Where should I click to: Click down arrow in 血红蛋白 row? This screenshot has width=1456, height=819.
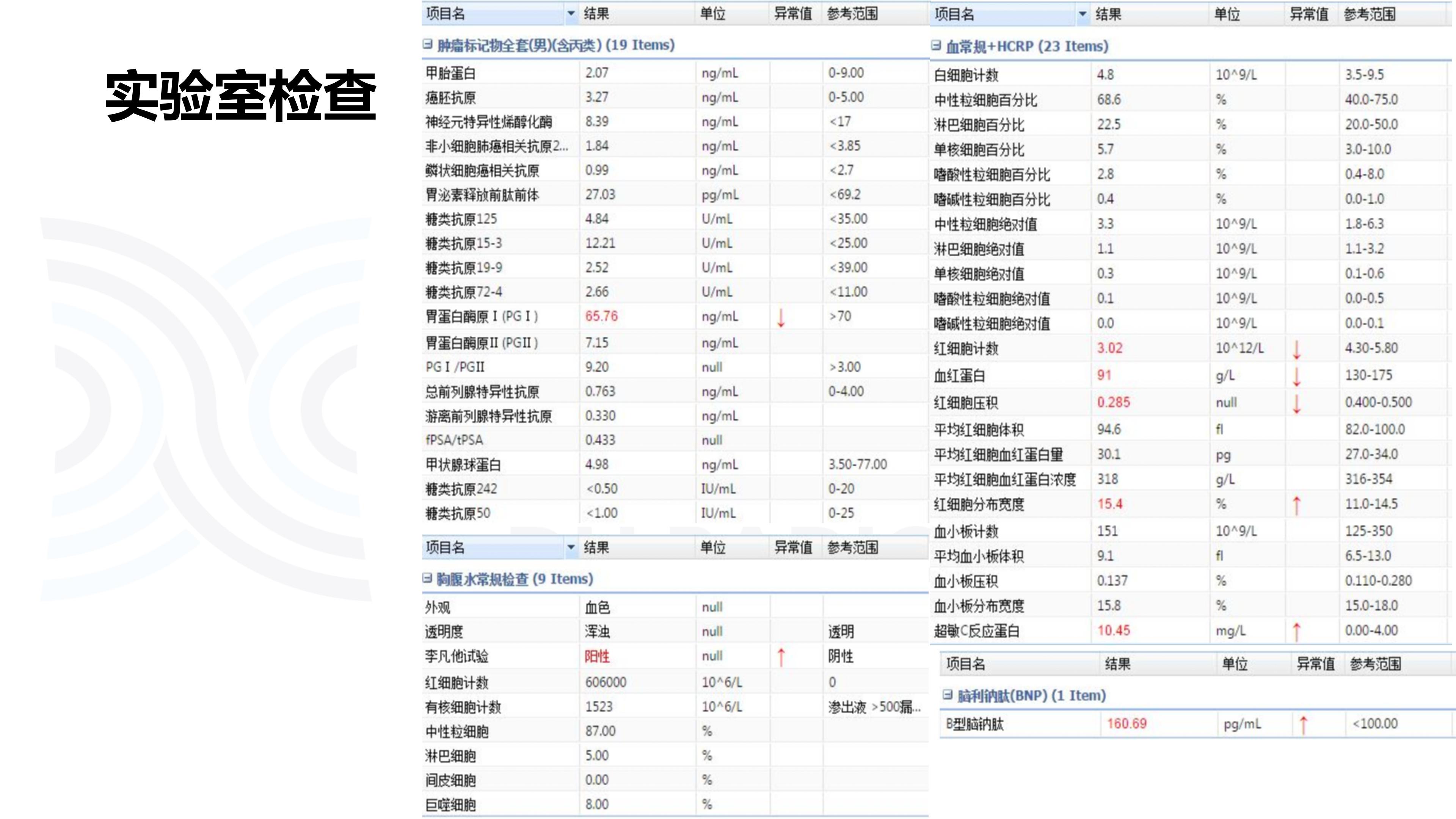pos(1297,377)
